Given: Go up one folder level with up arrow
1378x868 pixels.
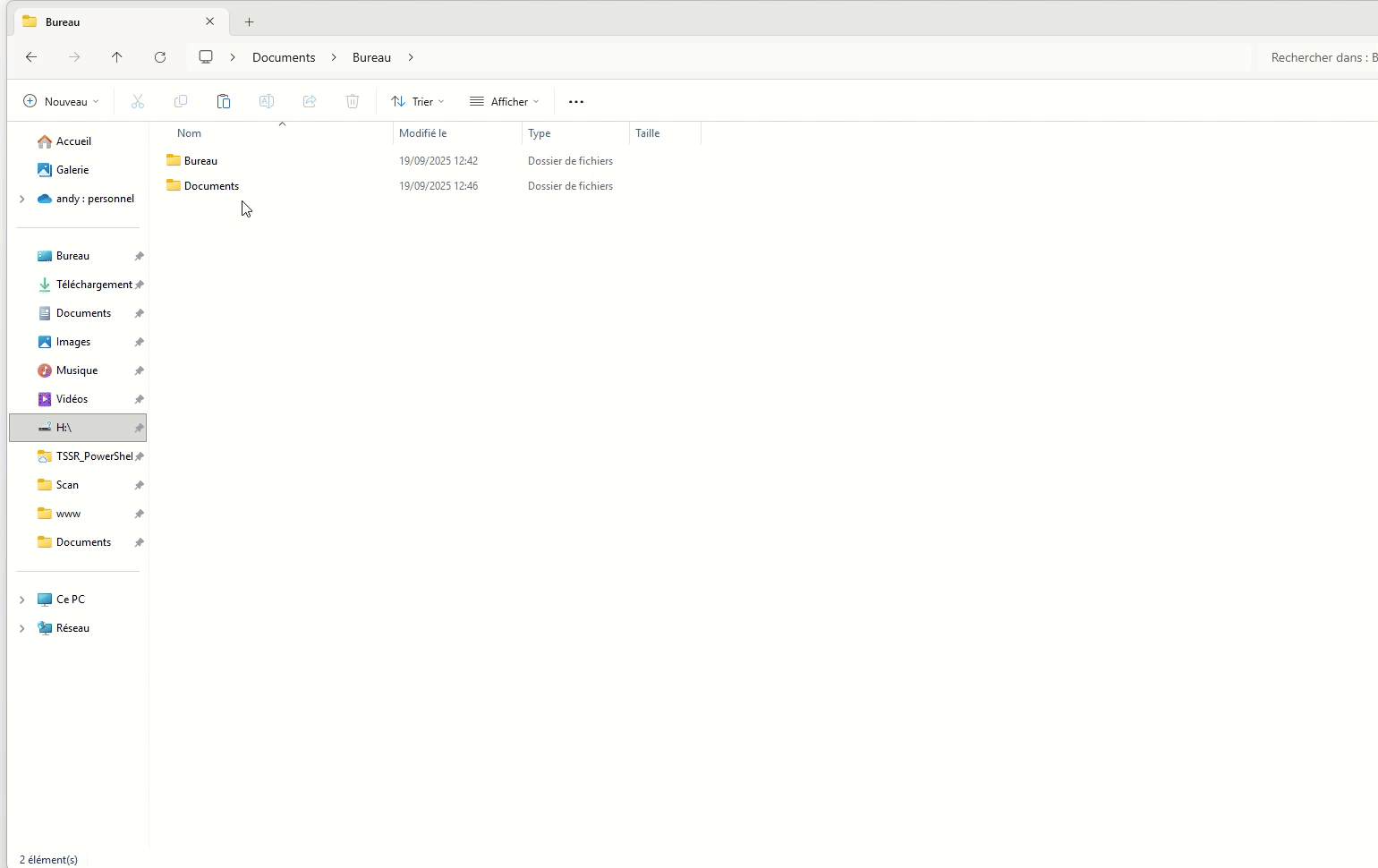Looking at the screenshot, I should tap(117, 57).
